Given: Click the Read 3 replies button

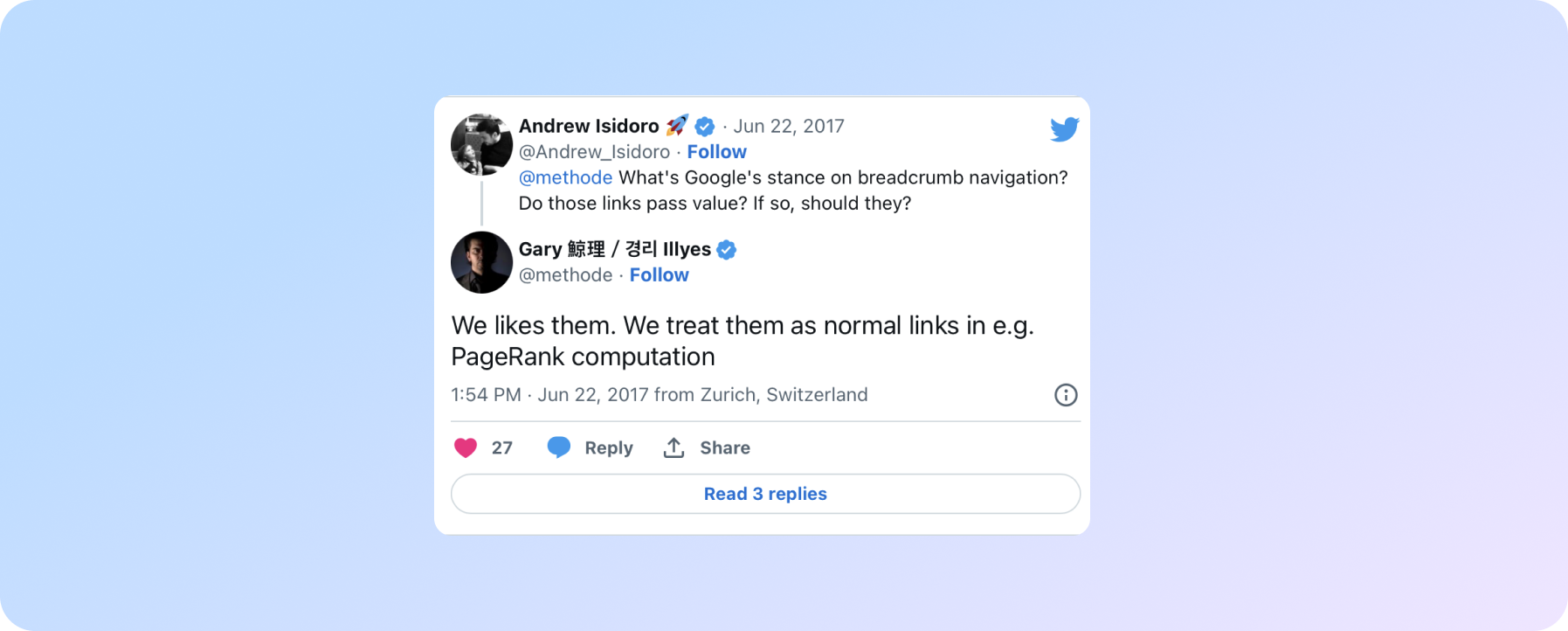Looking at the screenshot, I should point(765,494).
